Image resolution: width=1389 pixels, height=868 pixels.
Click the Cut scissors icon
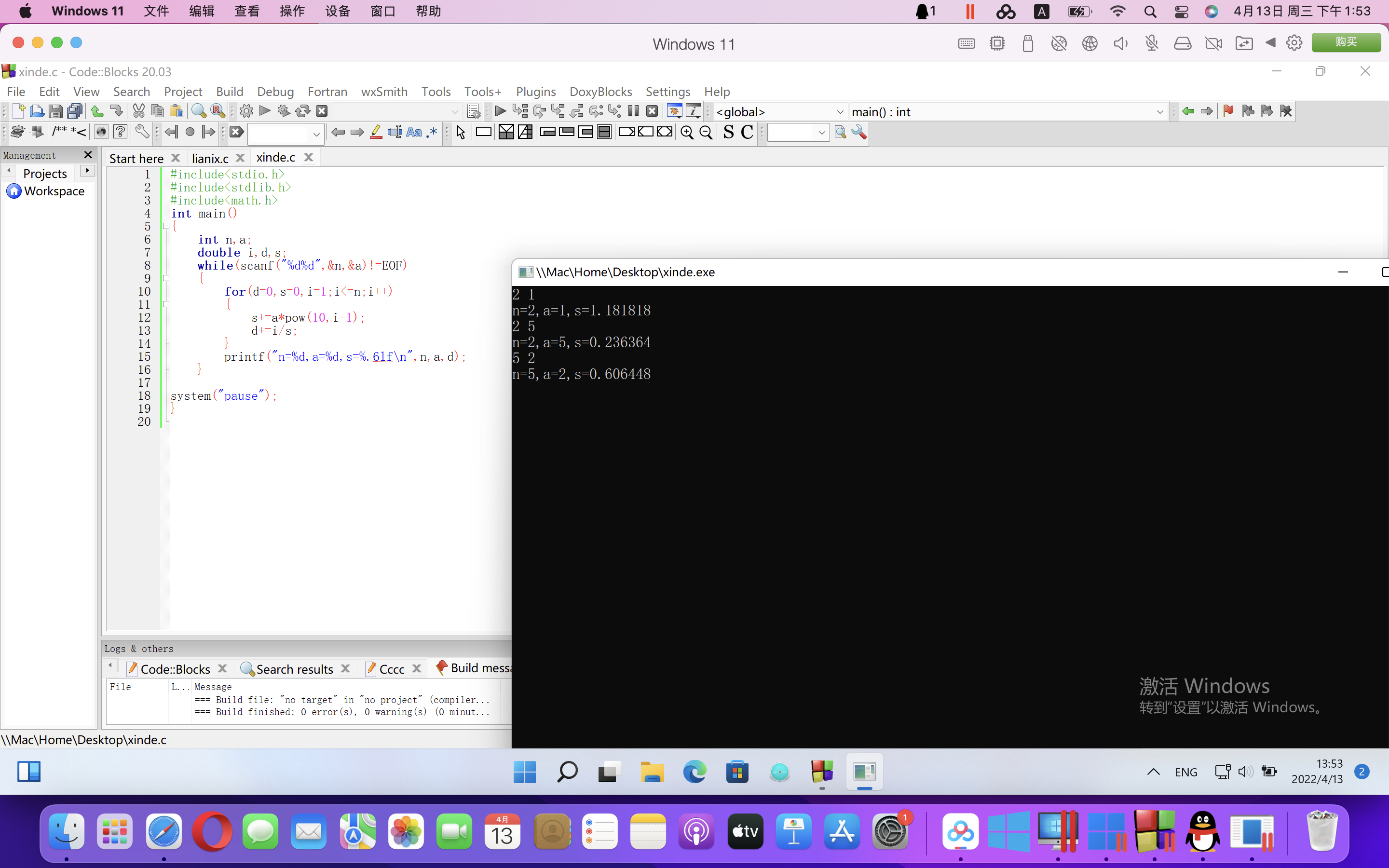138,111
